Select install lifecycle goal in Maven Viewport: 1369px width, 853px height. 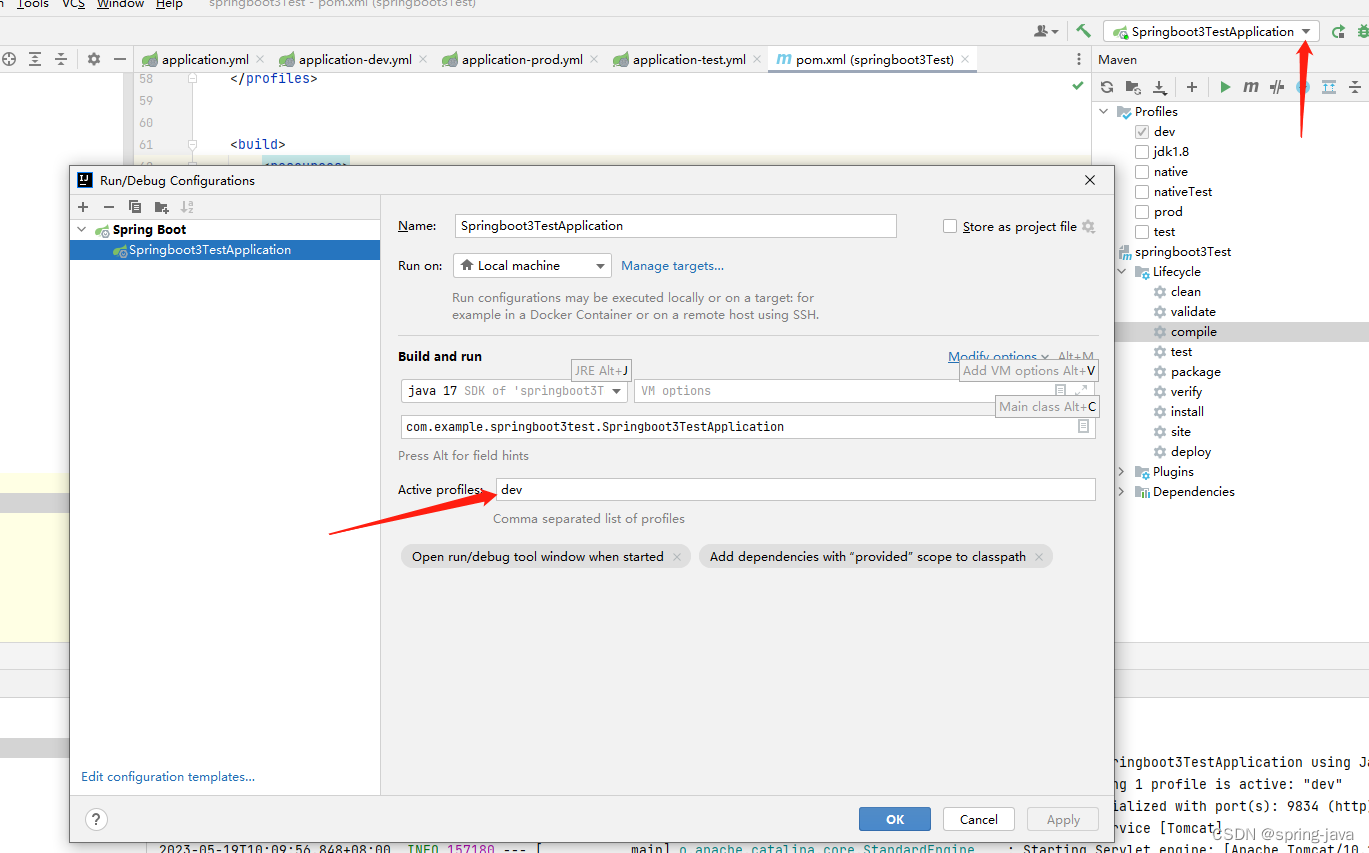point(1187,411)
